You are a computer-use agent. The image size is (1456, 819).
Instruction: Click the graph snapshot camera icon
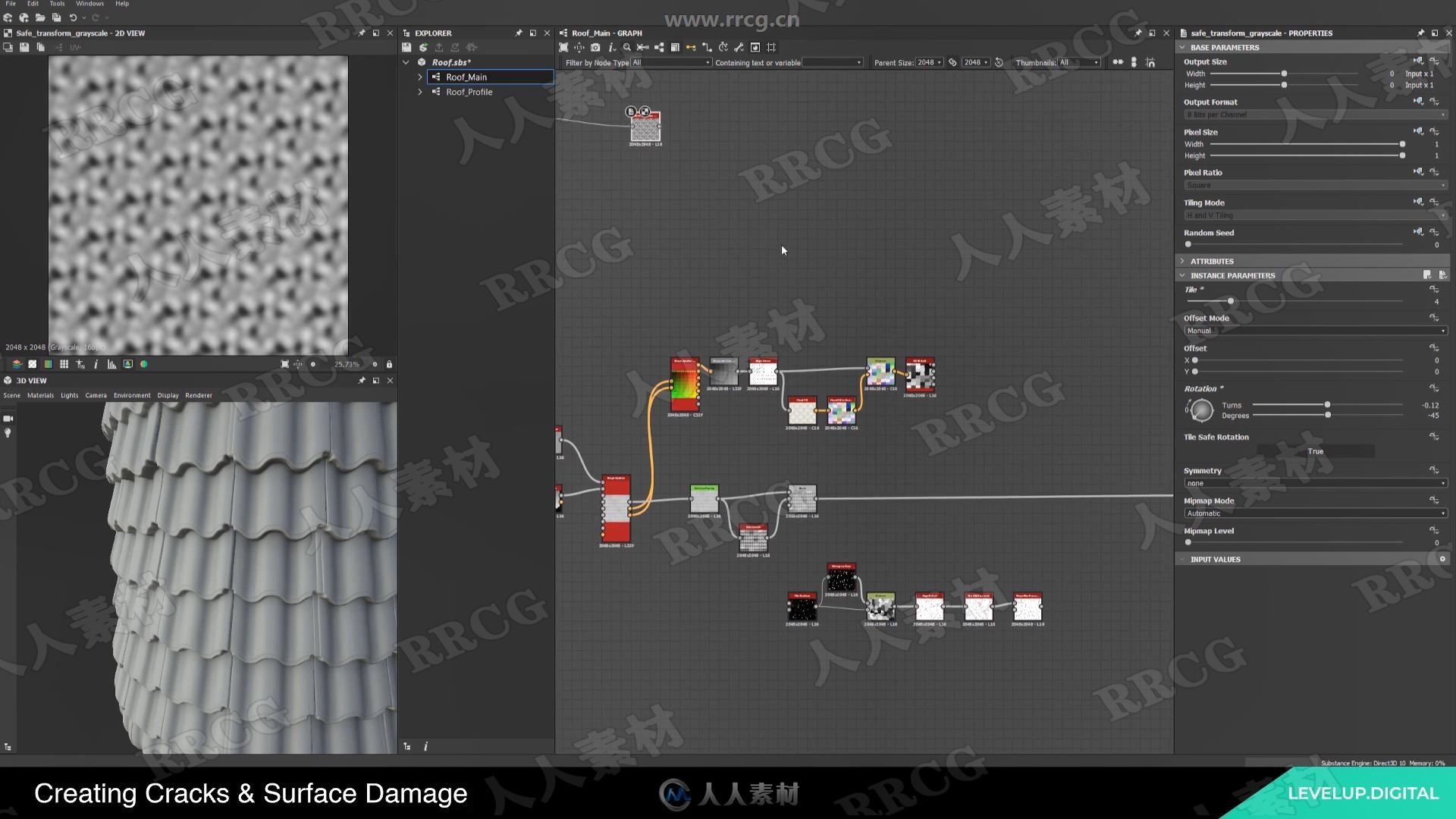click(595, 47)
